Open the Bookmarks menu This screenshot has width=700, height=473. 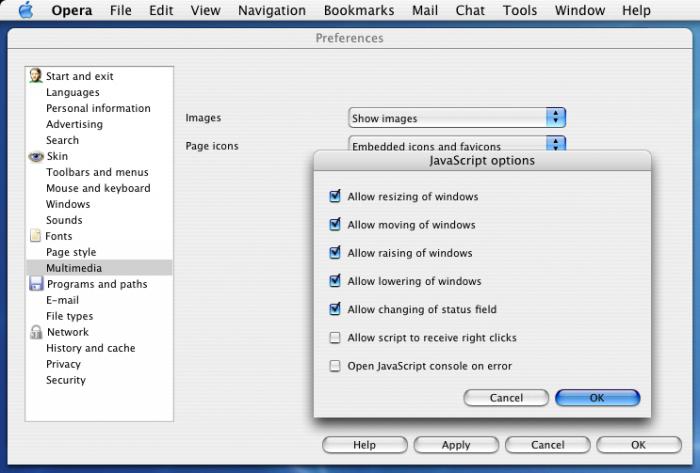click(x=359, y=10)
